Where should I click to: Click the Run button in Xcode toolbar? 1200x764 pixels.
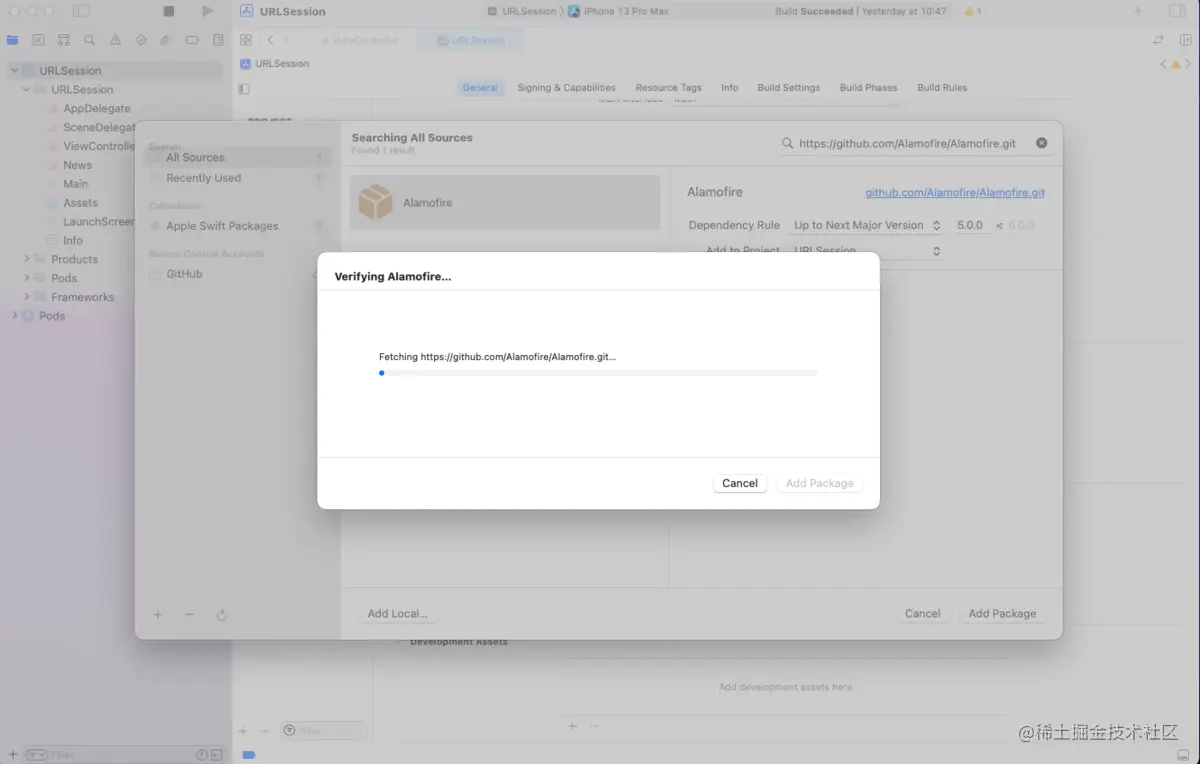coord(207,11)
